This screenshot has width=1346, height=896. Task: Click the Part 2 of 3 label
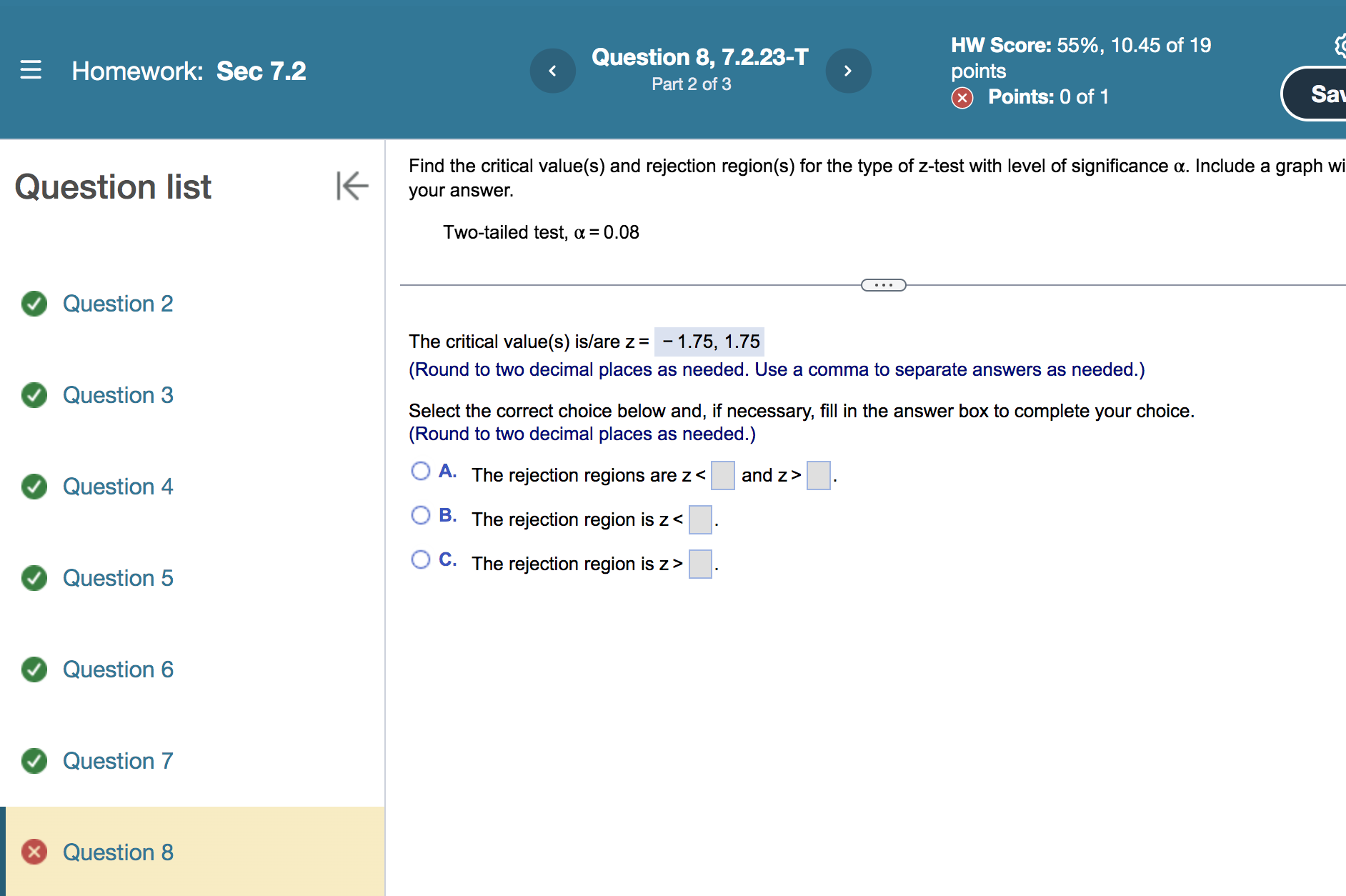(692, 84)
